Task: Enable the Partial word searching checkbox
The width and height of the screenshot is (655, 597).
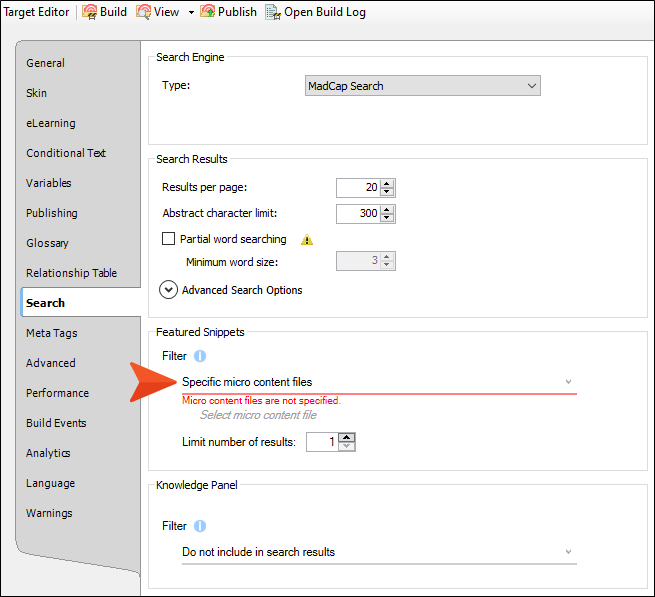Action: pos(169,240)
